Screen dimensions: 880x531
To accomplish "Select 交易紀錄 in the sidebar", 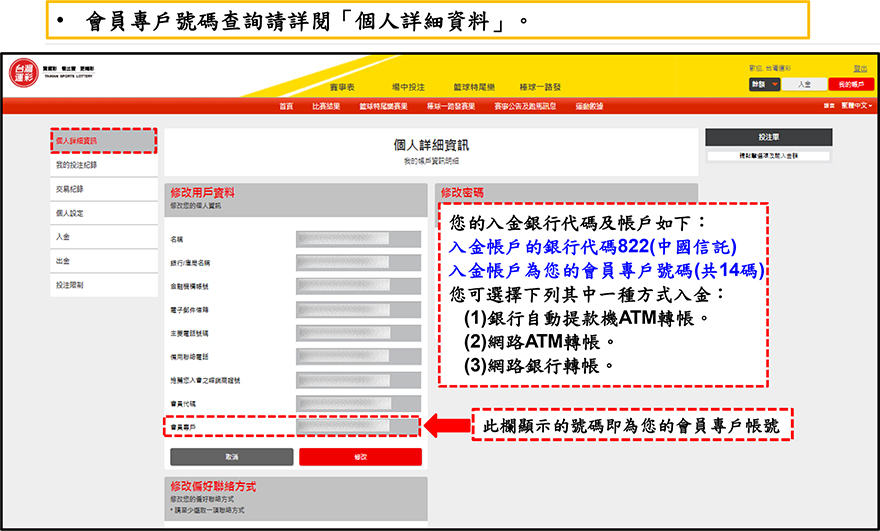I will [x=104, y=189].
